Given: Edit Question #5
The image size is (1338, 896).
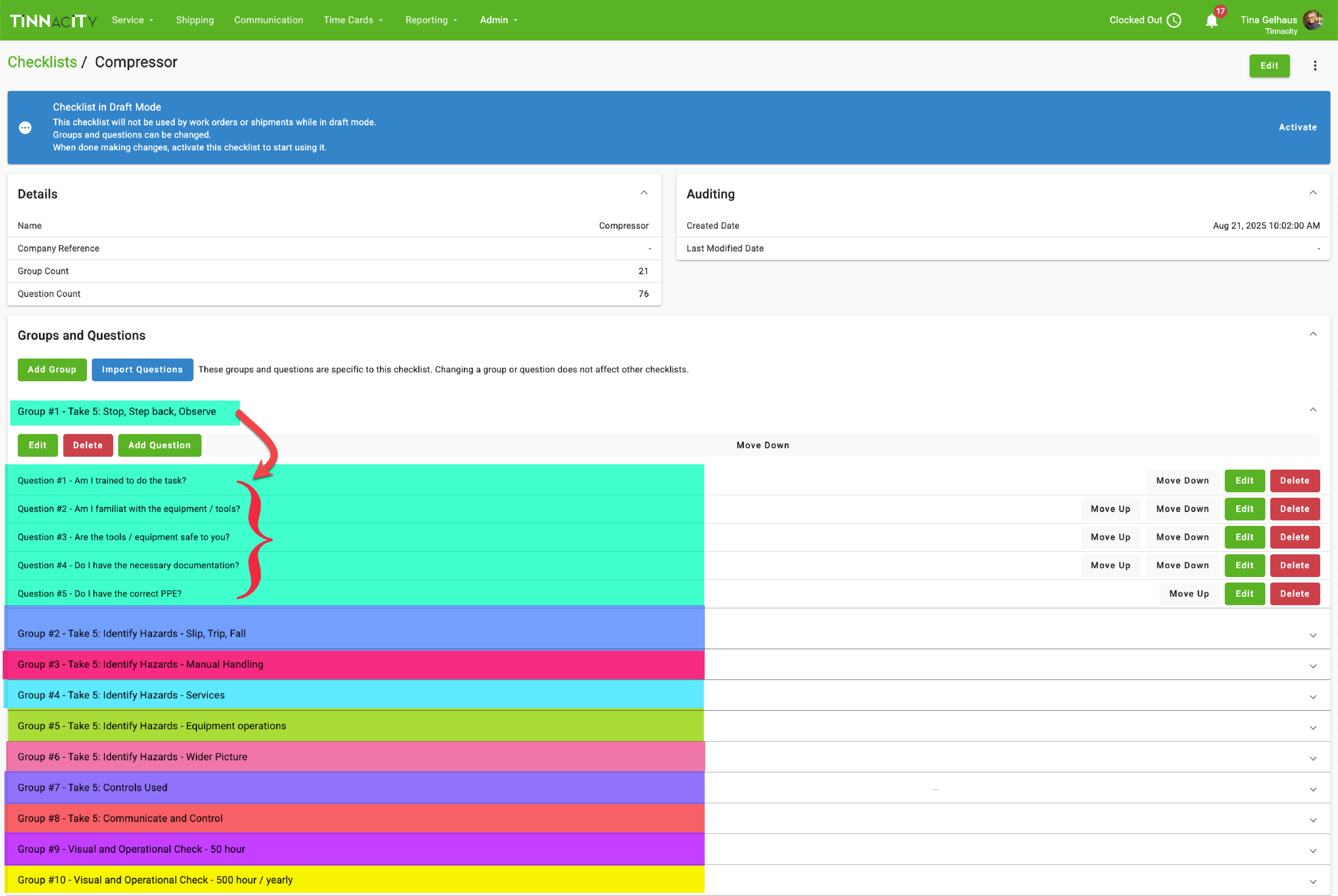Looking at the screenshot, I should pyautogui.click(x=1244, y=594).
